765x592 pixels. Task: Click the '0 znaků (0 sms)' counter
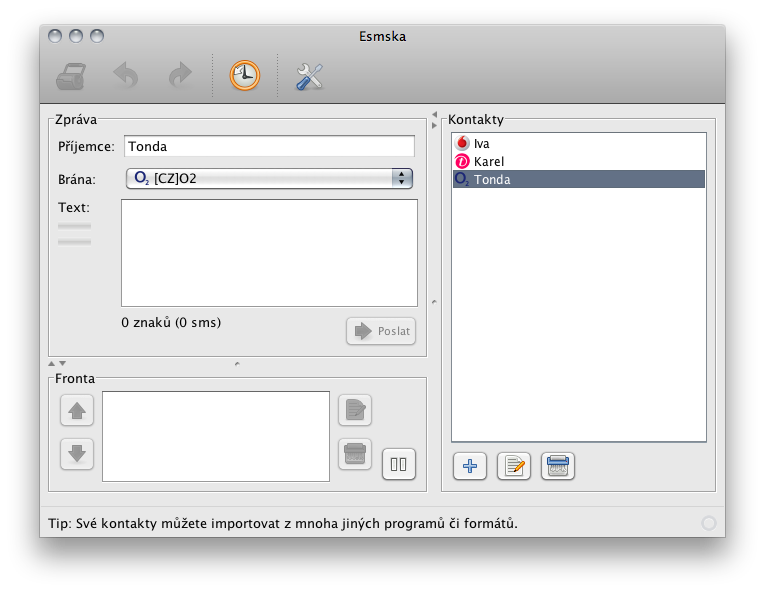(x=171, y=323)
